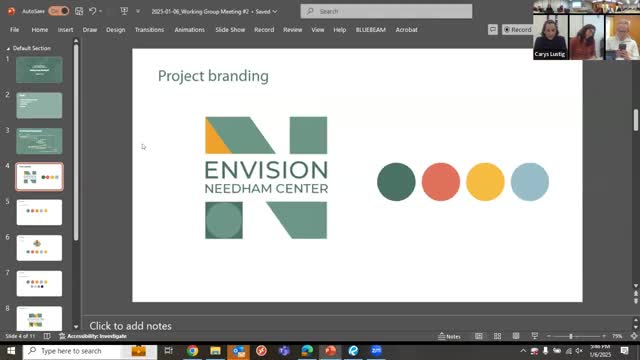Open the Acrobat tab
The image size is (640, 360).
click(x=407, y=29)
